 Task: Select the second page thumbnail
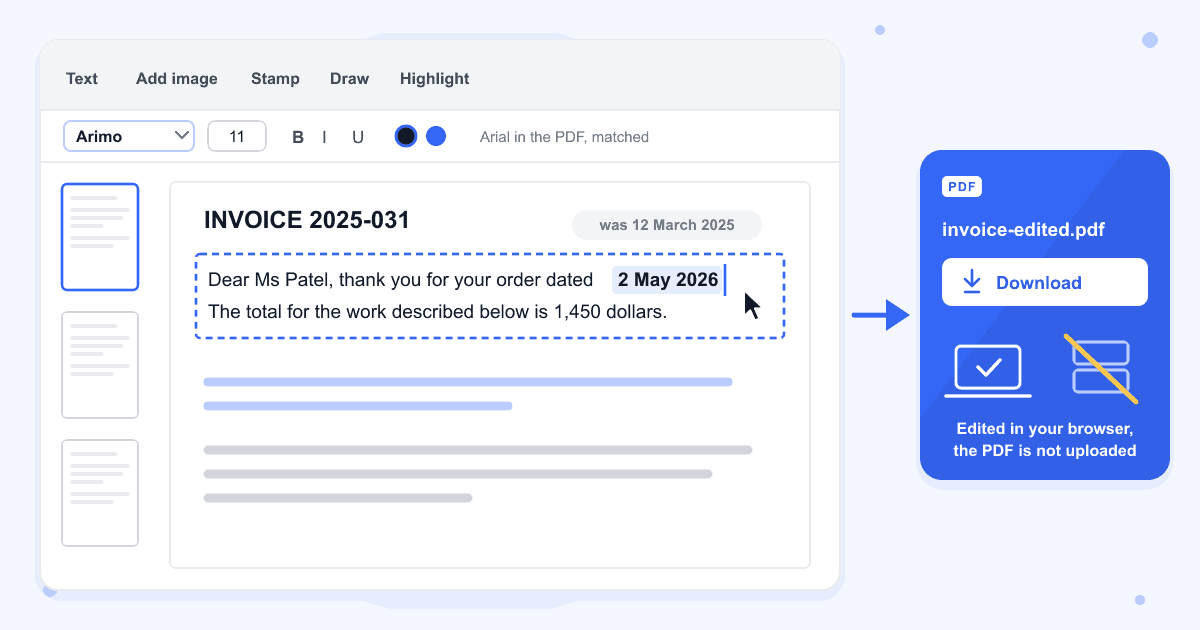click(x=100, y=365)
